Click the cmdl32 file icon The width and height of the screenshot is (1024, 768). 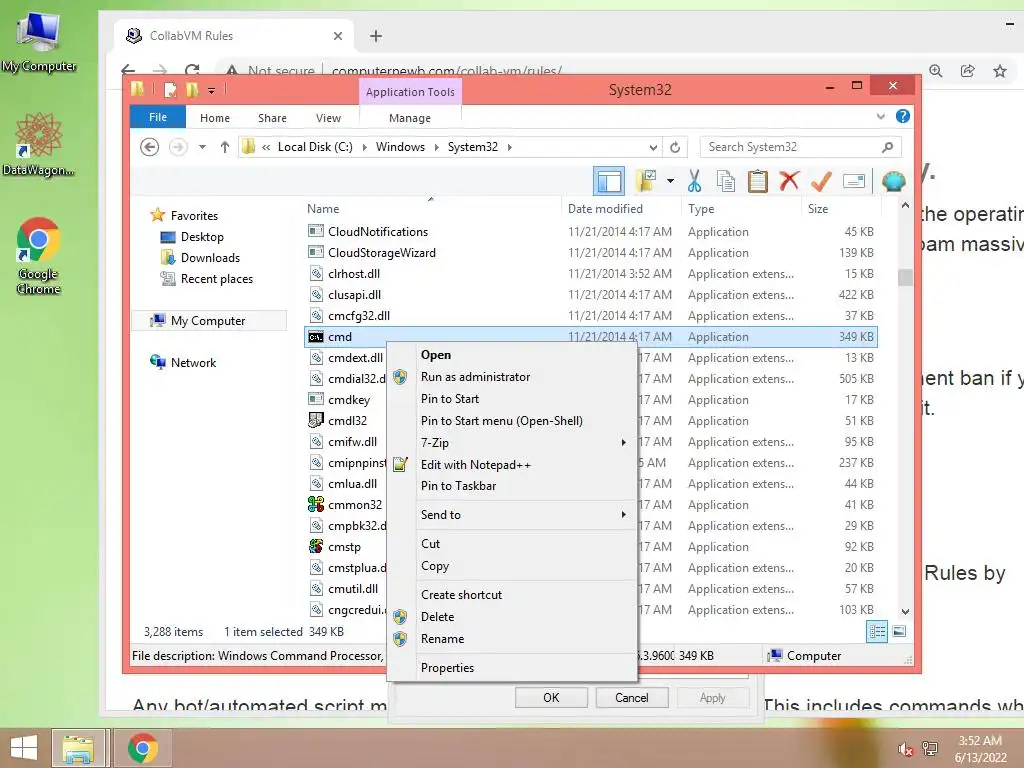316,421
